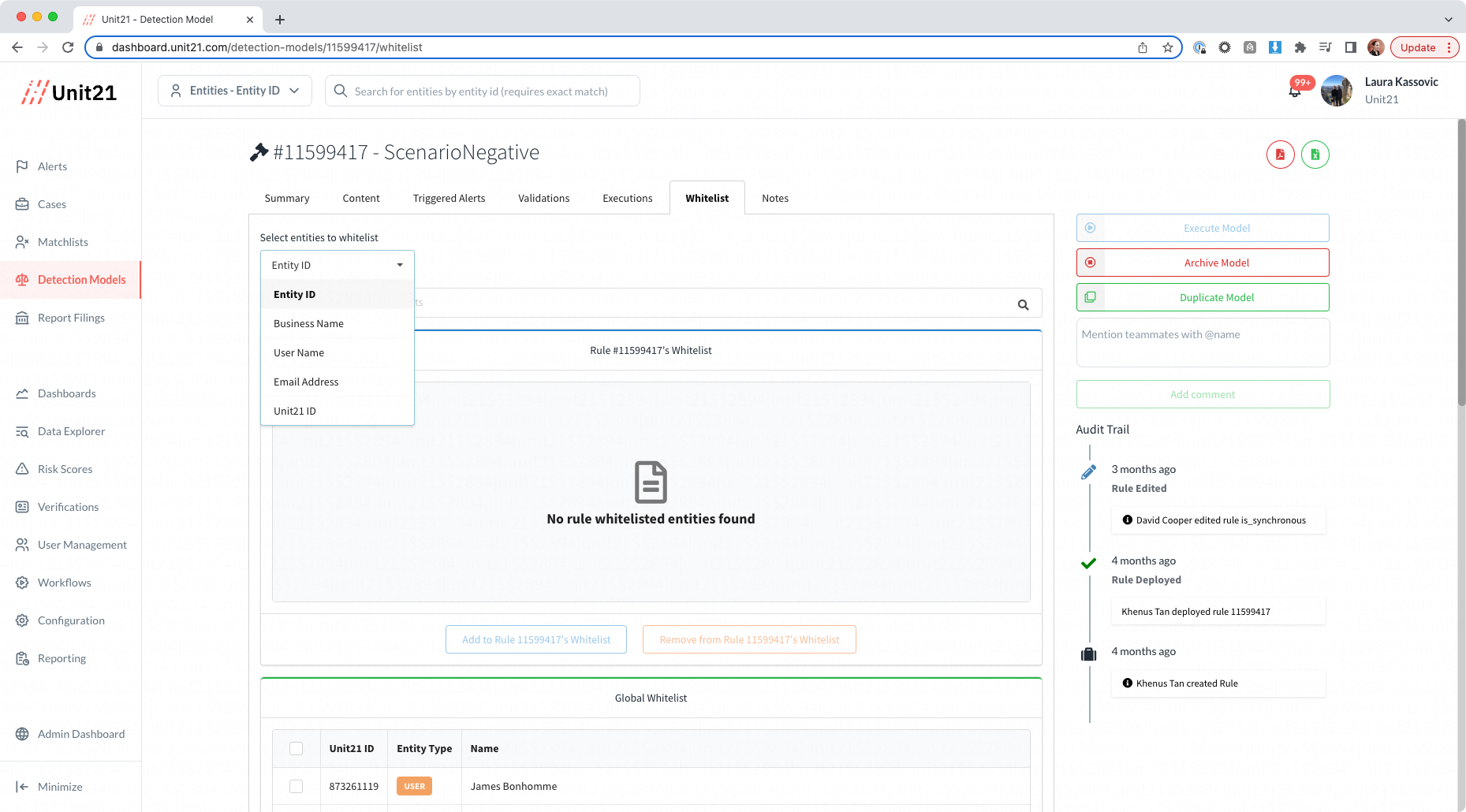
Task: Click the Verifications ID card icon
Action: pos(22,507)
